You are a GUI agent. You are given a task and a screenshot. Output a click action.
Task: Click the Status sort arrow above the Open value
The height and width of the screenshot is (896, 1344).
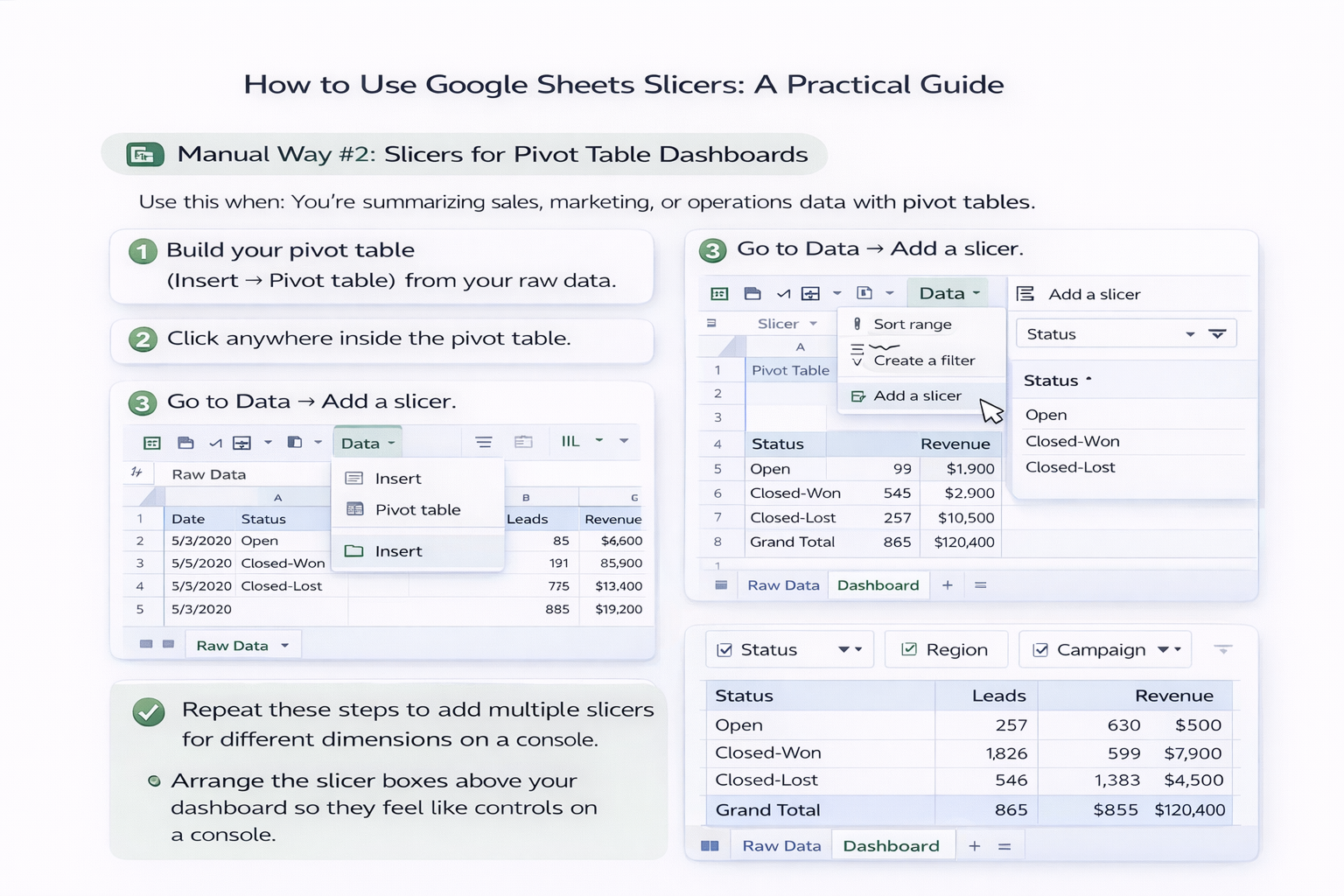(x=1088, y=380)
